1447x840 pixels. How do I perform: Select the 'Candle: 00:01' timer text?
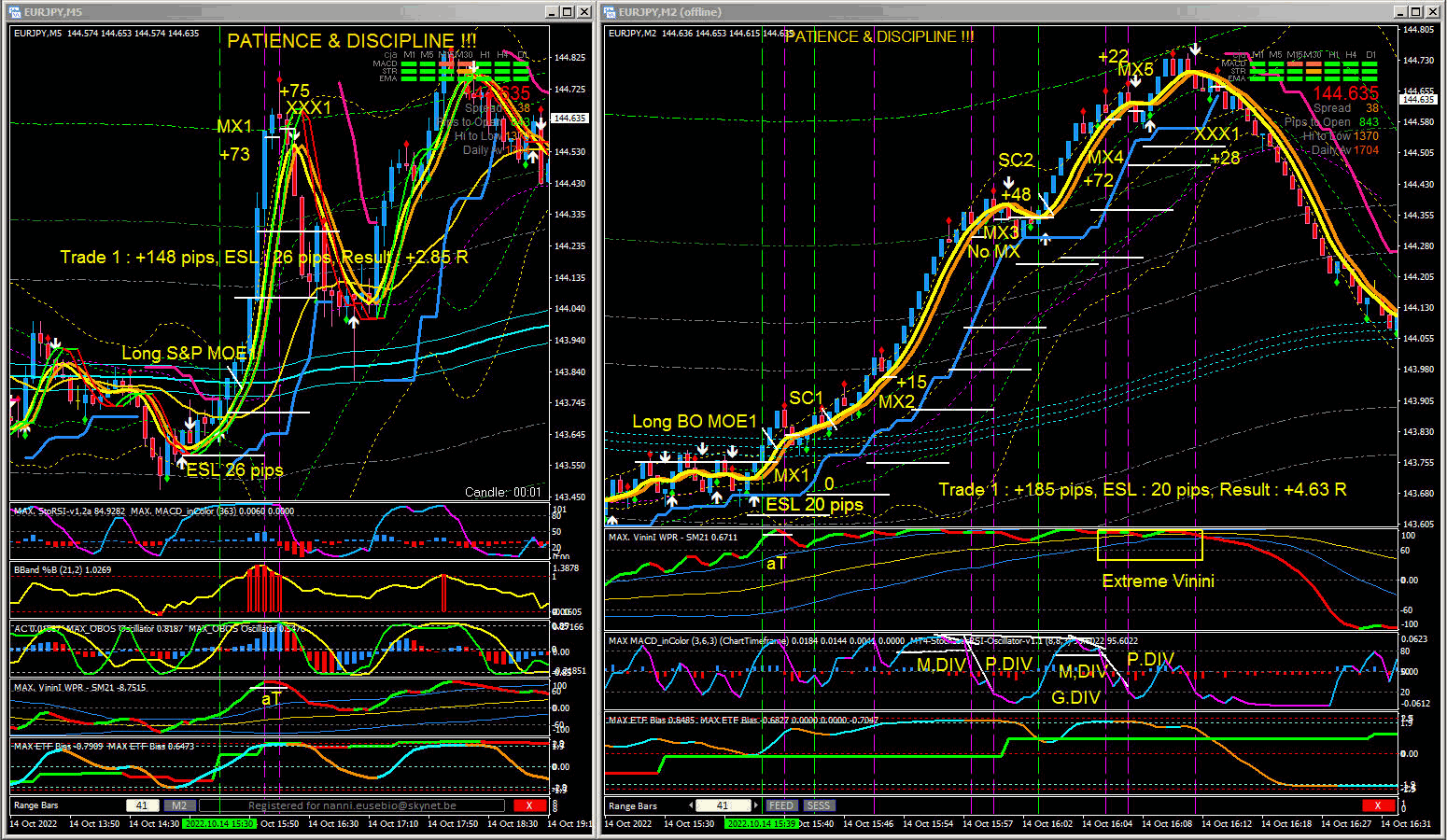coord(502,492)
